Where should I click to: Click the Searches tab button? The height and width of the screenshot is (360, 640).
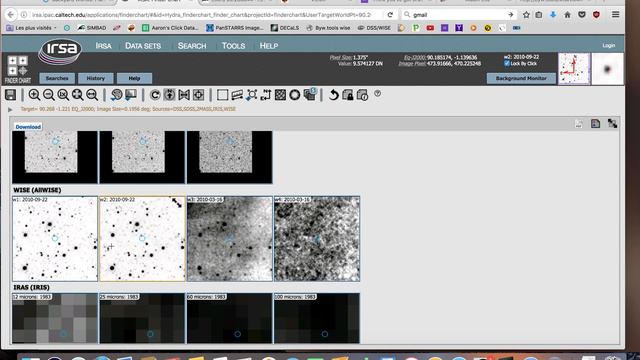click(57, 78)
